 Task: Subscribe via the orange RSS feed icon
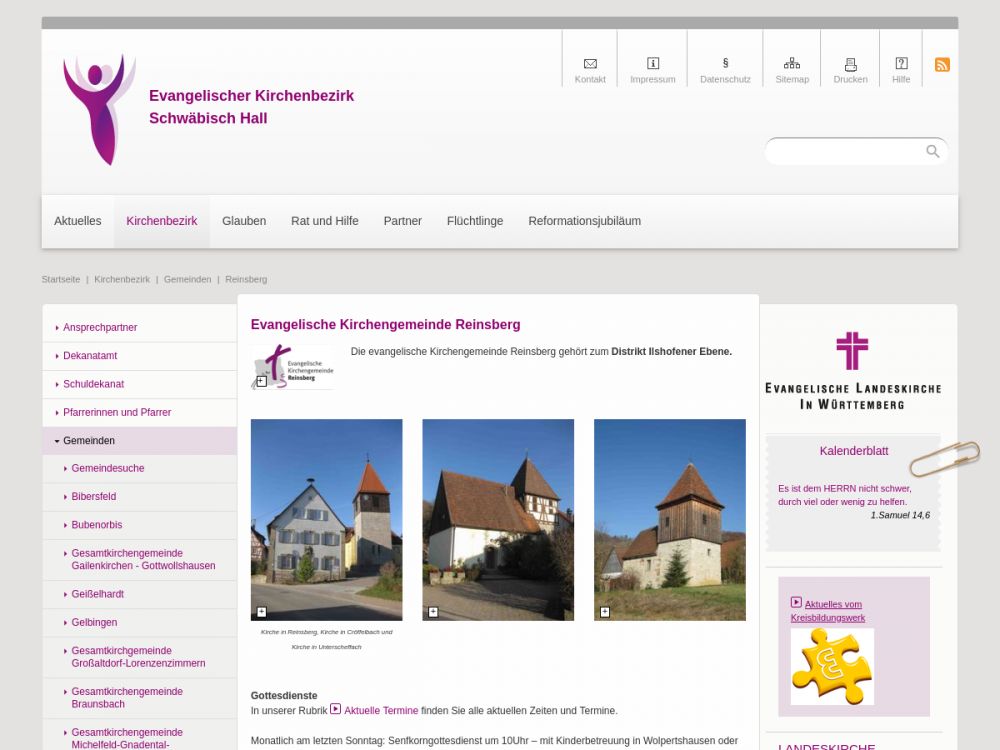(942, 65)
